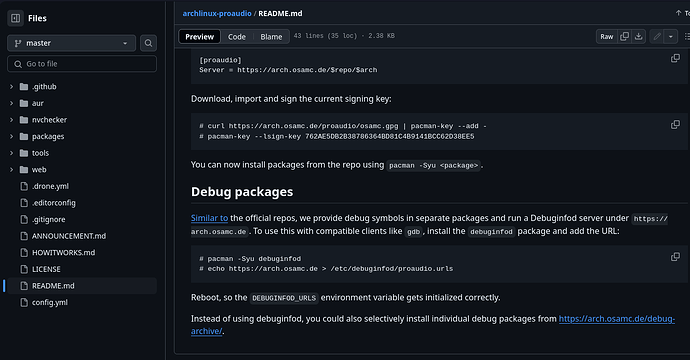Click the search files magnifier icon
Screen dimensions: 690x360
[x=148, y=43]
